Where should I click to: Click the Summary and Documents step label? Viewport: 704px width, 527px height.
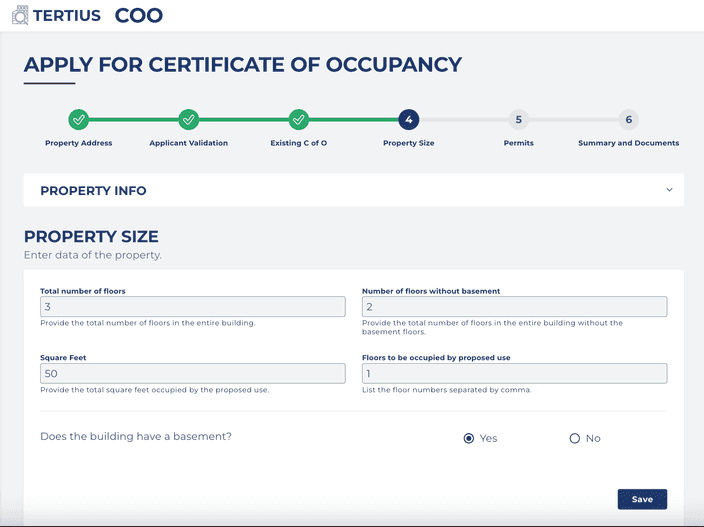628,143
